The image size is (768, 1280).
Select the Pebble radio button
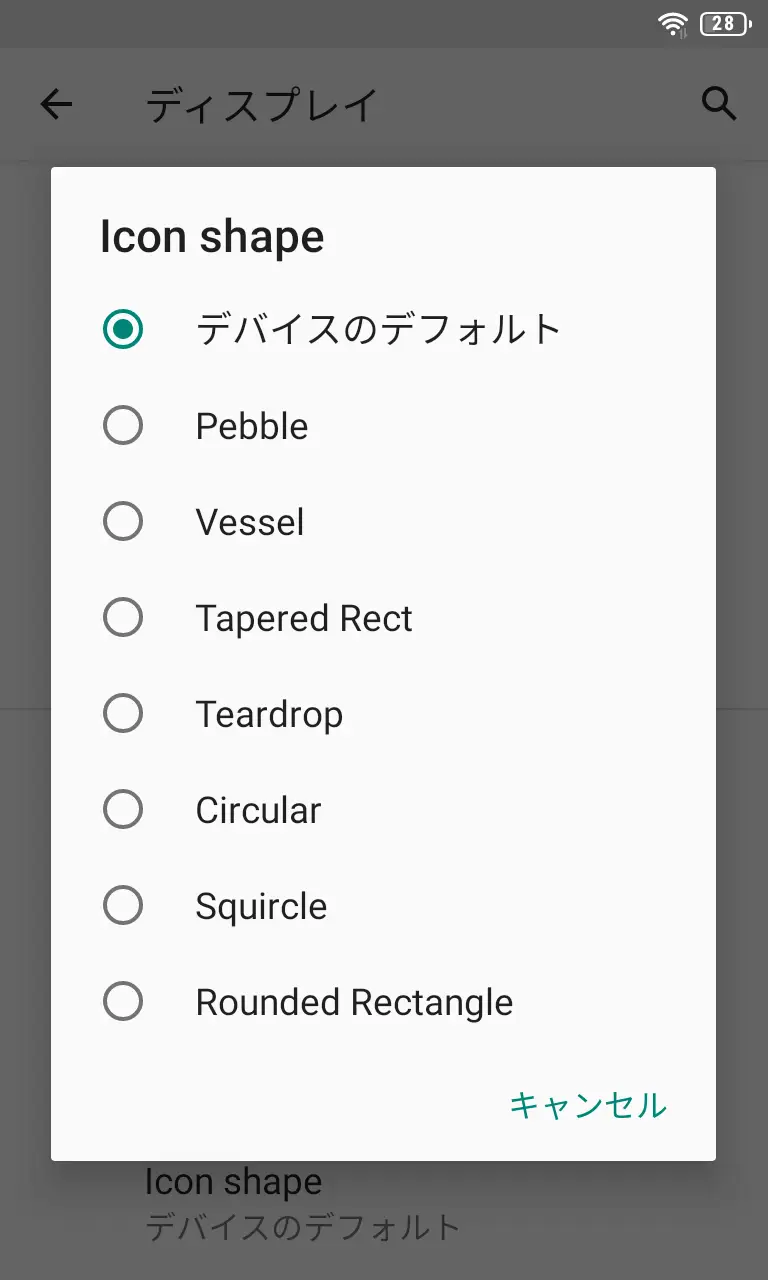tap(123, 426)
